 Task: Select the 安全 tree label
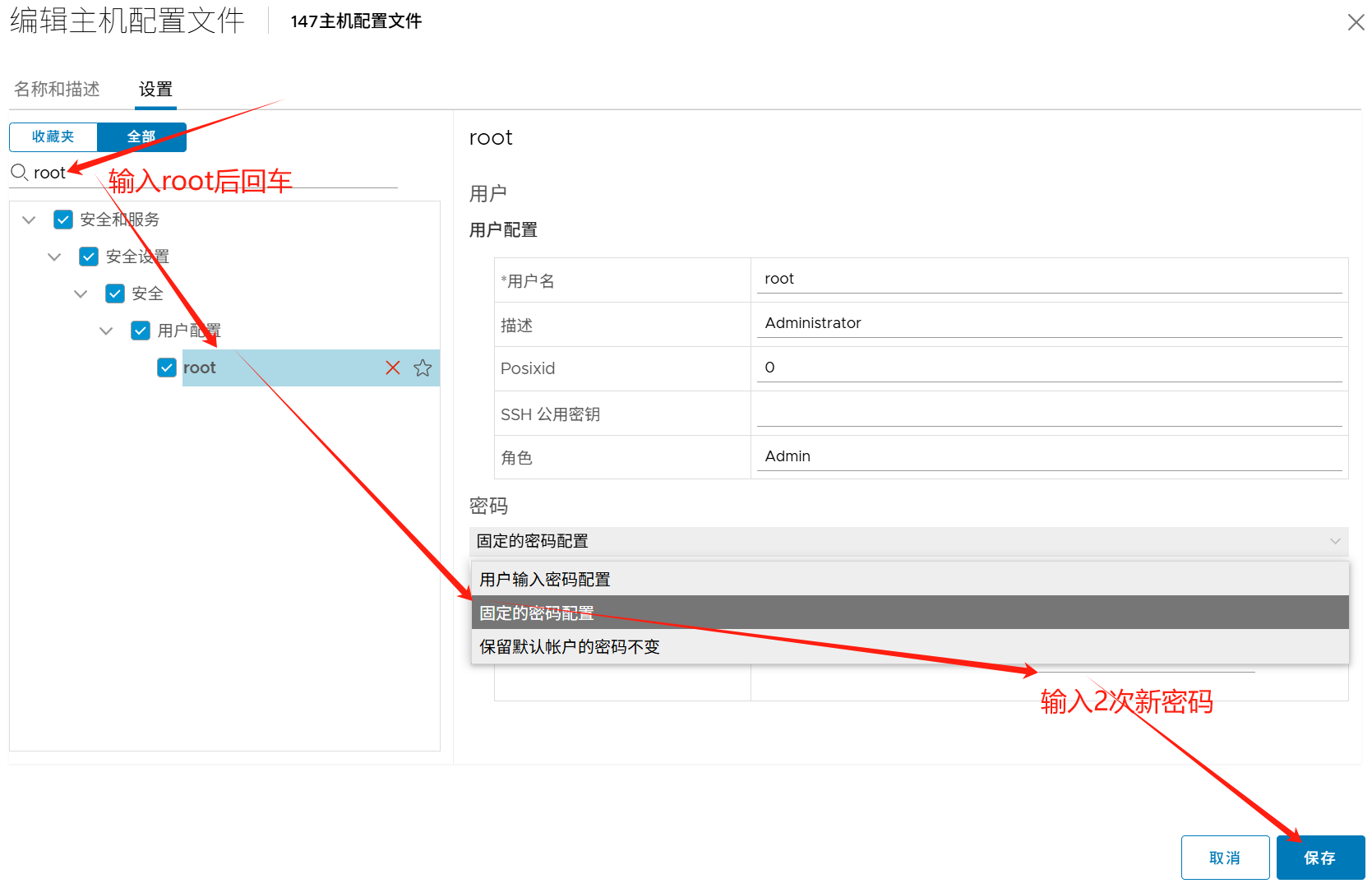tap(148, 294)
